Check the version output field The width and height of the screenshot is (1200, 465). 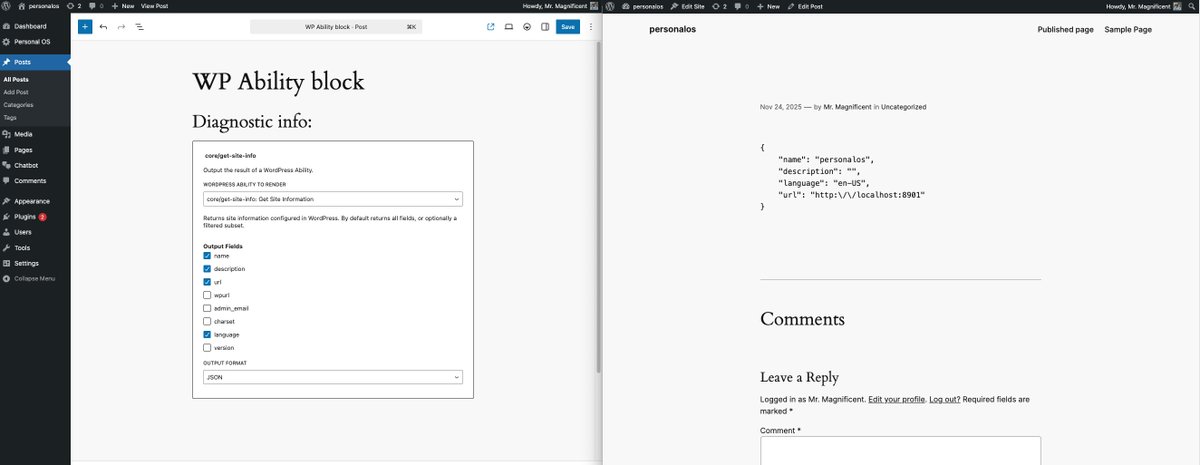click(207, 347)
